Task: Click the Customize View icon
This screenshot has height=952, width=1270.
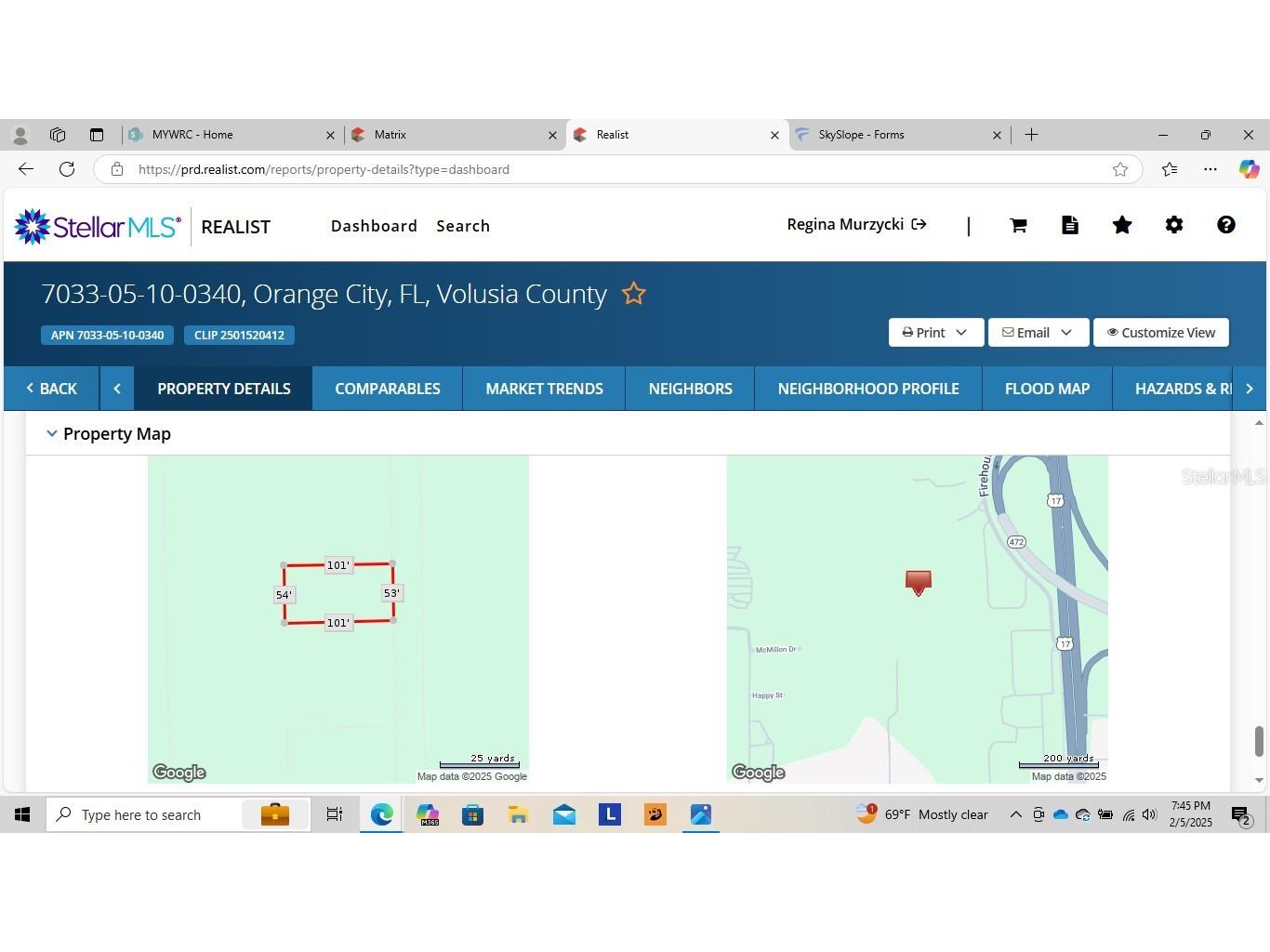Action: [x=1161, y=332]
